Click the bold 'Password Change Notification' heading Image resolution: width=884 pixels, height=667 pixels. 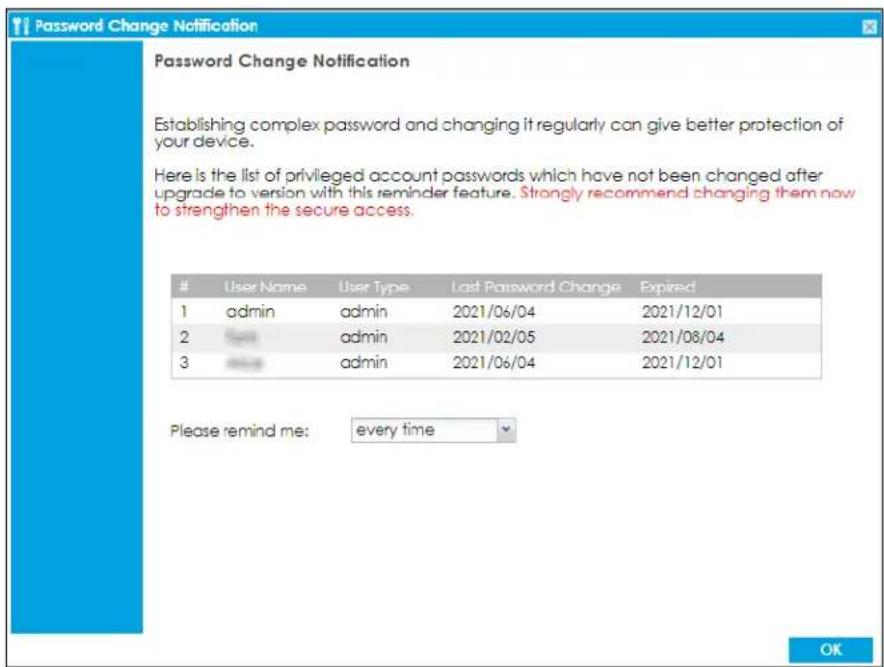coord(282,61)
